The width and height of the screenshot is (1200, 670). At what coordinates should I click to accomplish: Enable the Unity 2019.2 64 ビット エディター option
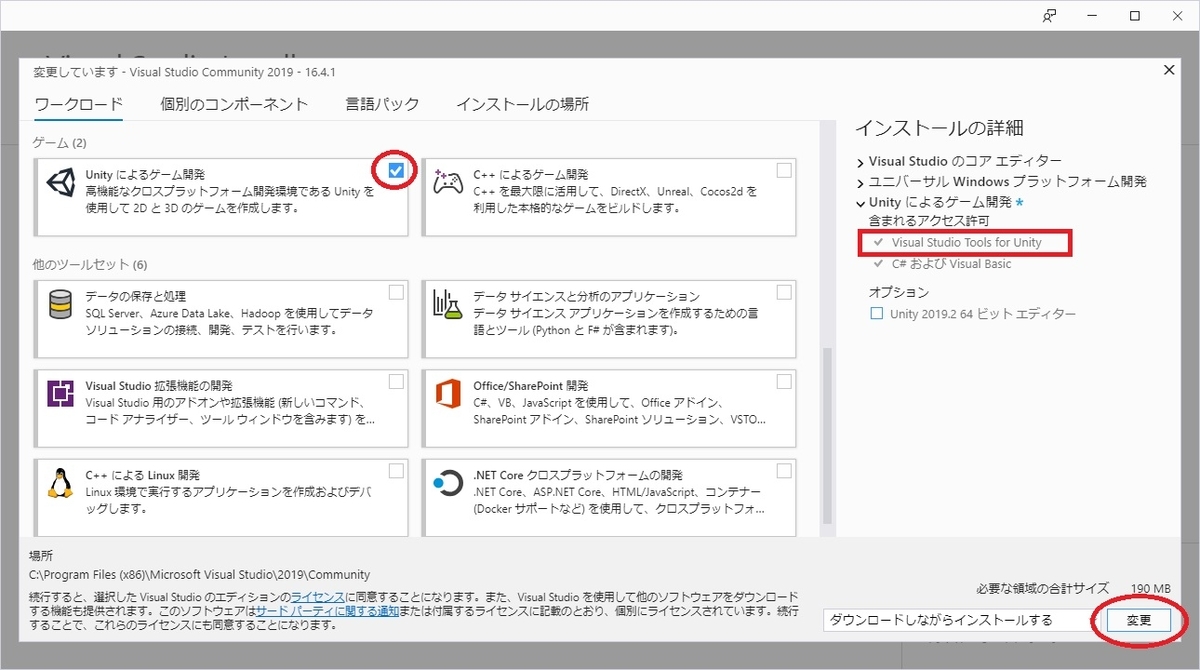pos(877,314)
